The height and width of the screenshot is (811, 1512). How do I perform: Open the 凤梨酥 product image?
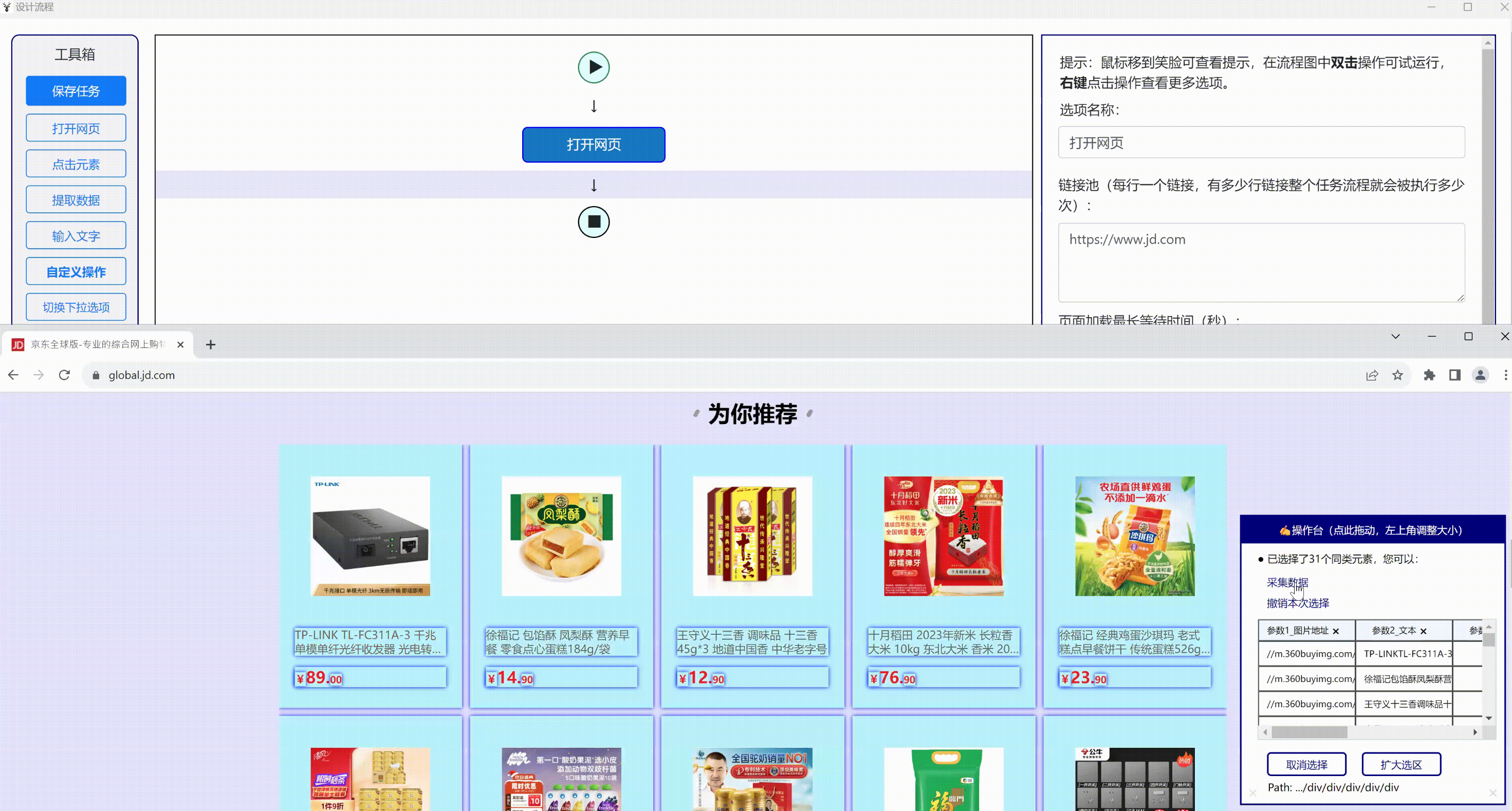point(561,536)
